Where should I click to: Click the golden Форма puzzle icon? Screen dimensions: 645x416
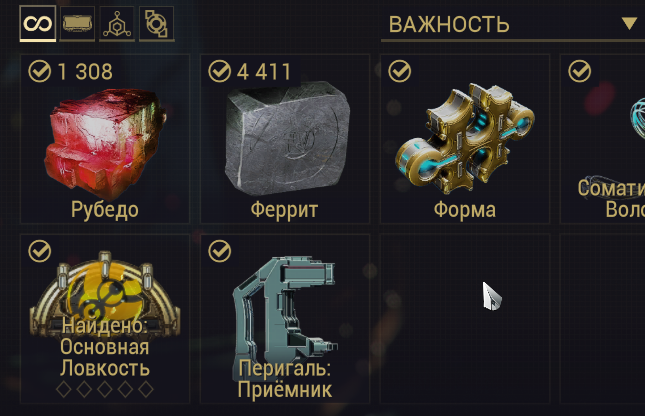pyautogui.click(x=465, y=139)
